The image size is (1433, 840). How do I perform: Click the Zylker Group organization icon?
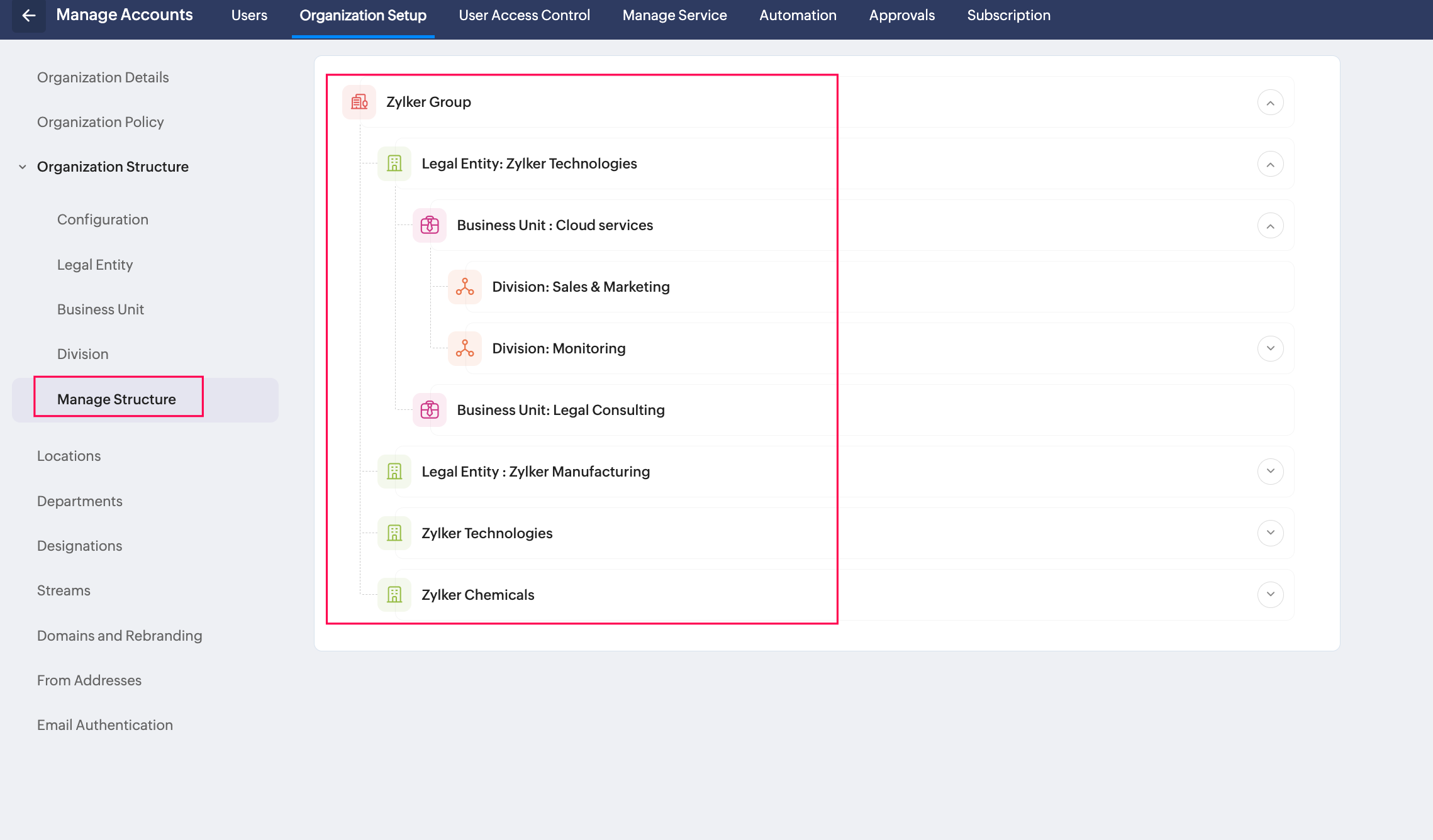pos(359,102)
